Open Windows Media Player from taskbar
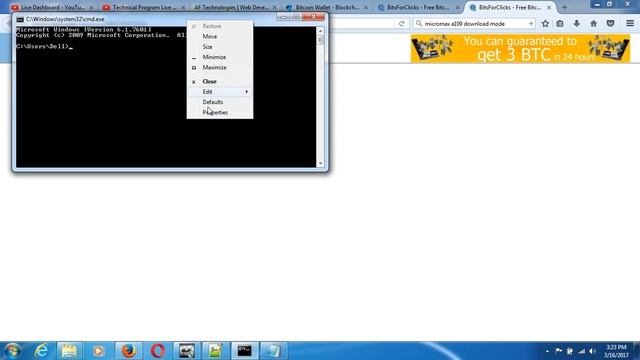Image resolution: width=640 pixels, height=360 pixels. point(98,351)
